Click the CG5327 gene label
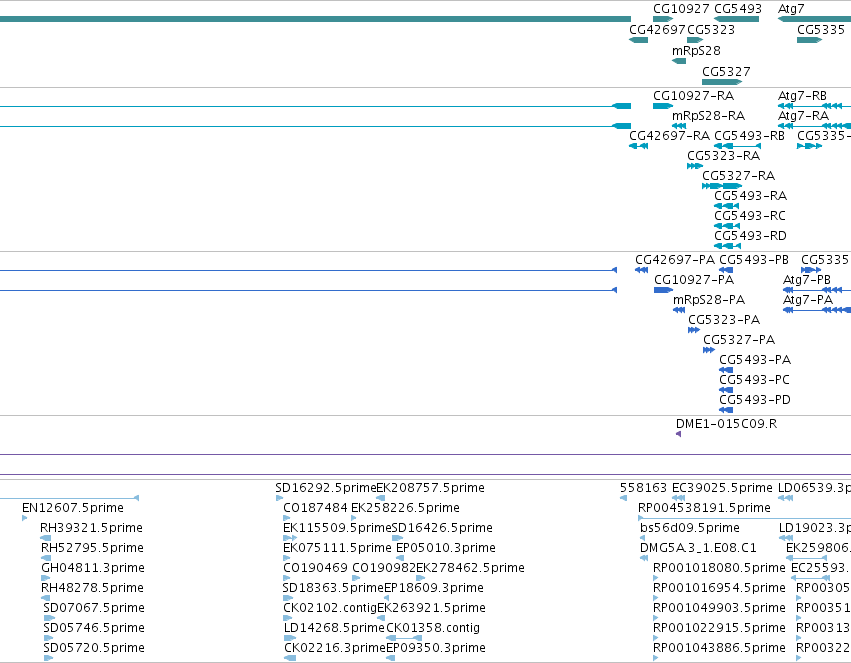This screenshot has width=851, height=663. pos(726,72)
